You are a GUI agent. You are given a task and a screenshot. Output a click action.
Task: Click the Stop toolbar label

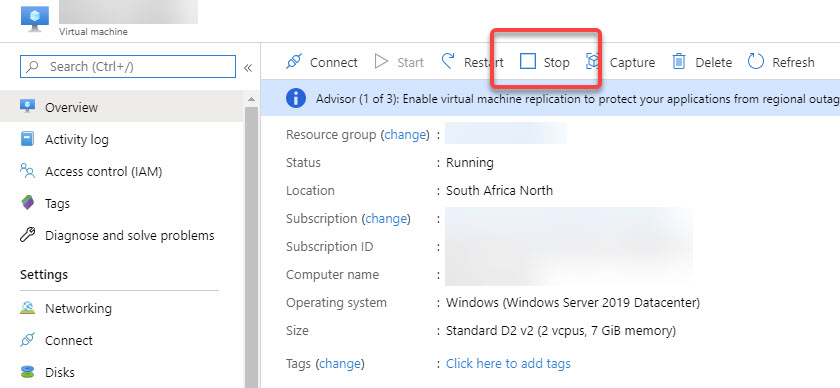tap(557, 63)
